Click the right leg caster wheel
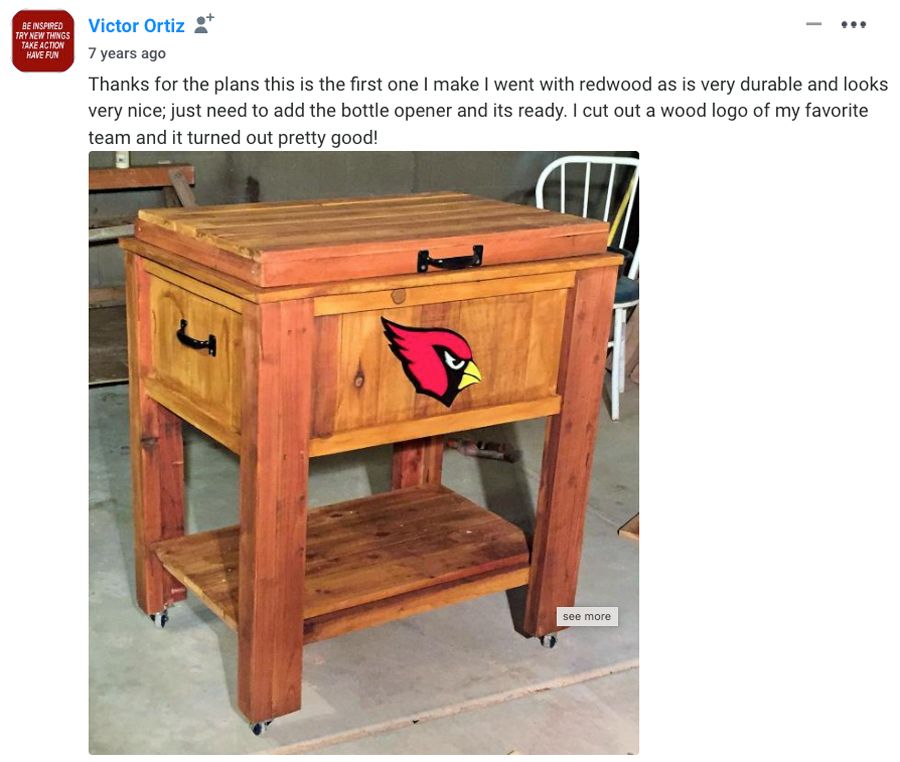 548,640
